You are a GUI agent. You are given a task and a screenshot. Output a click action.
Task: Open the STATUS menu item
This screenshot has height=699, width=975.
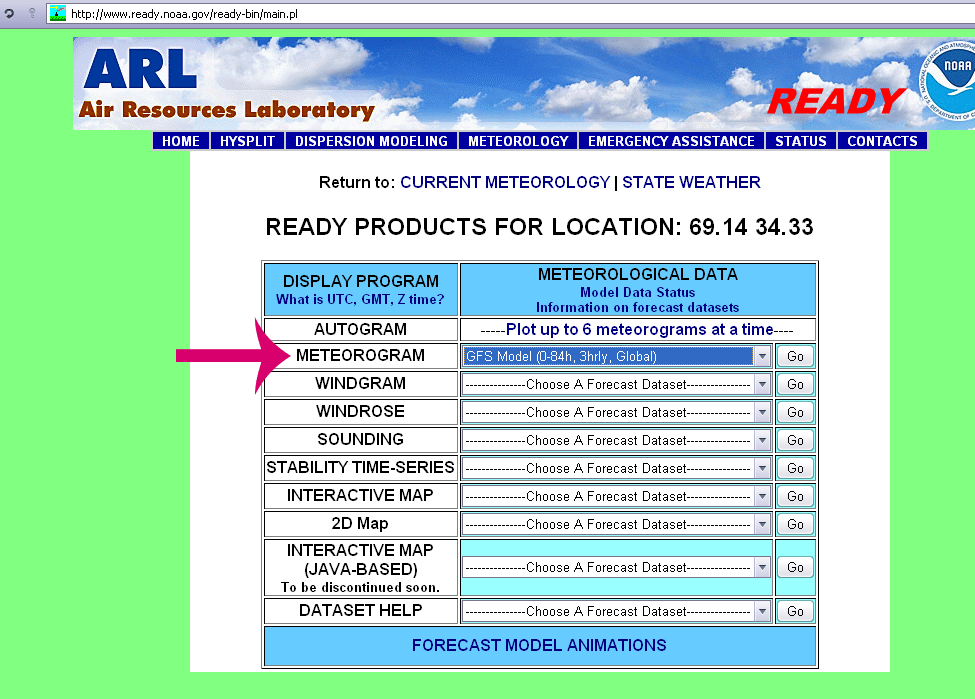[800, 141]
